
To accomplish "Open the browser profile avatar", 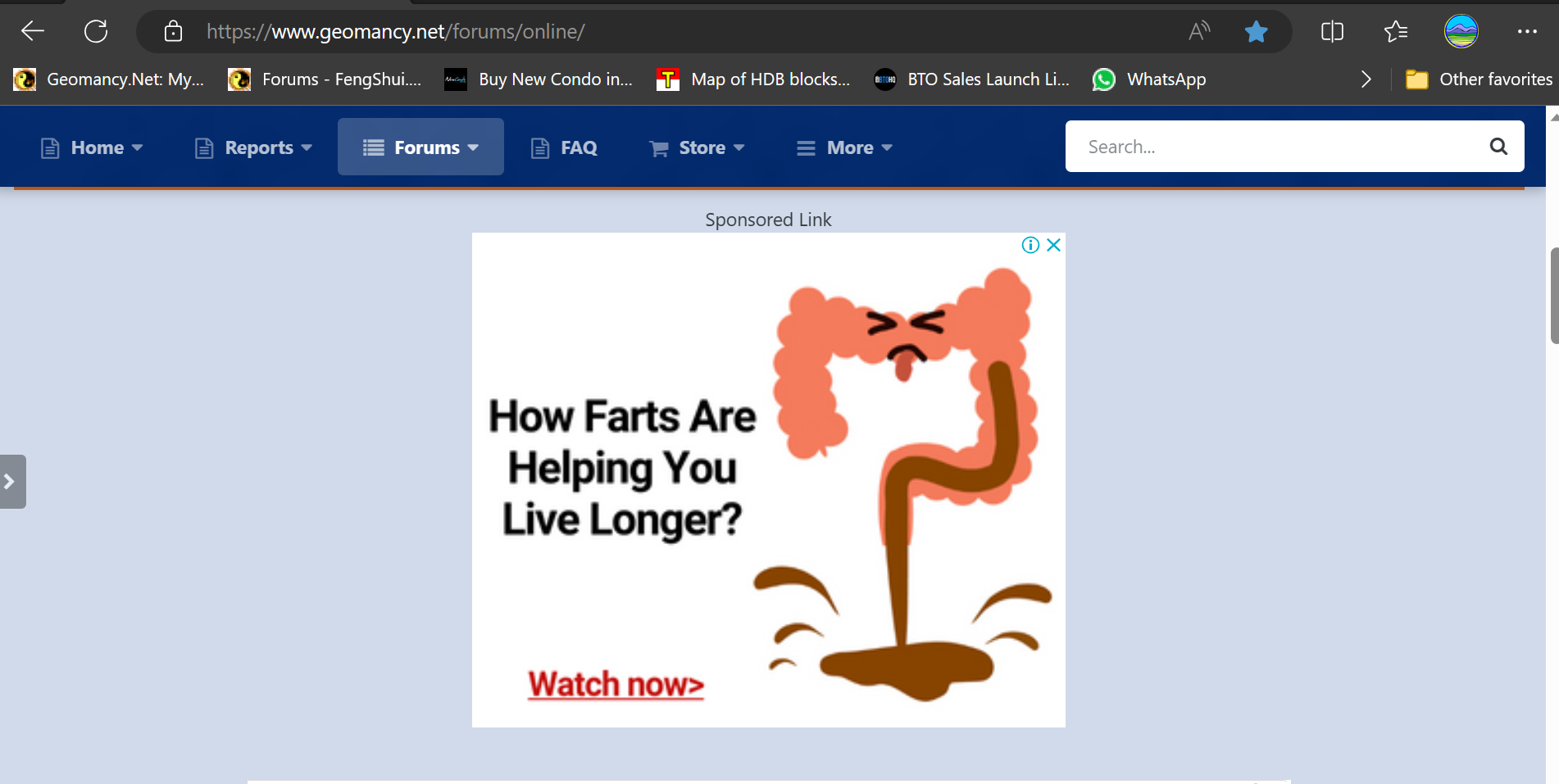I will [1461, 31].
